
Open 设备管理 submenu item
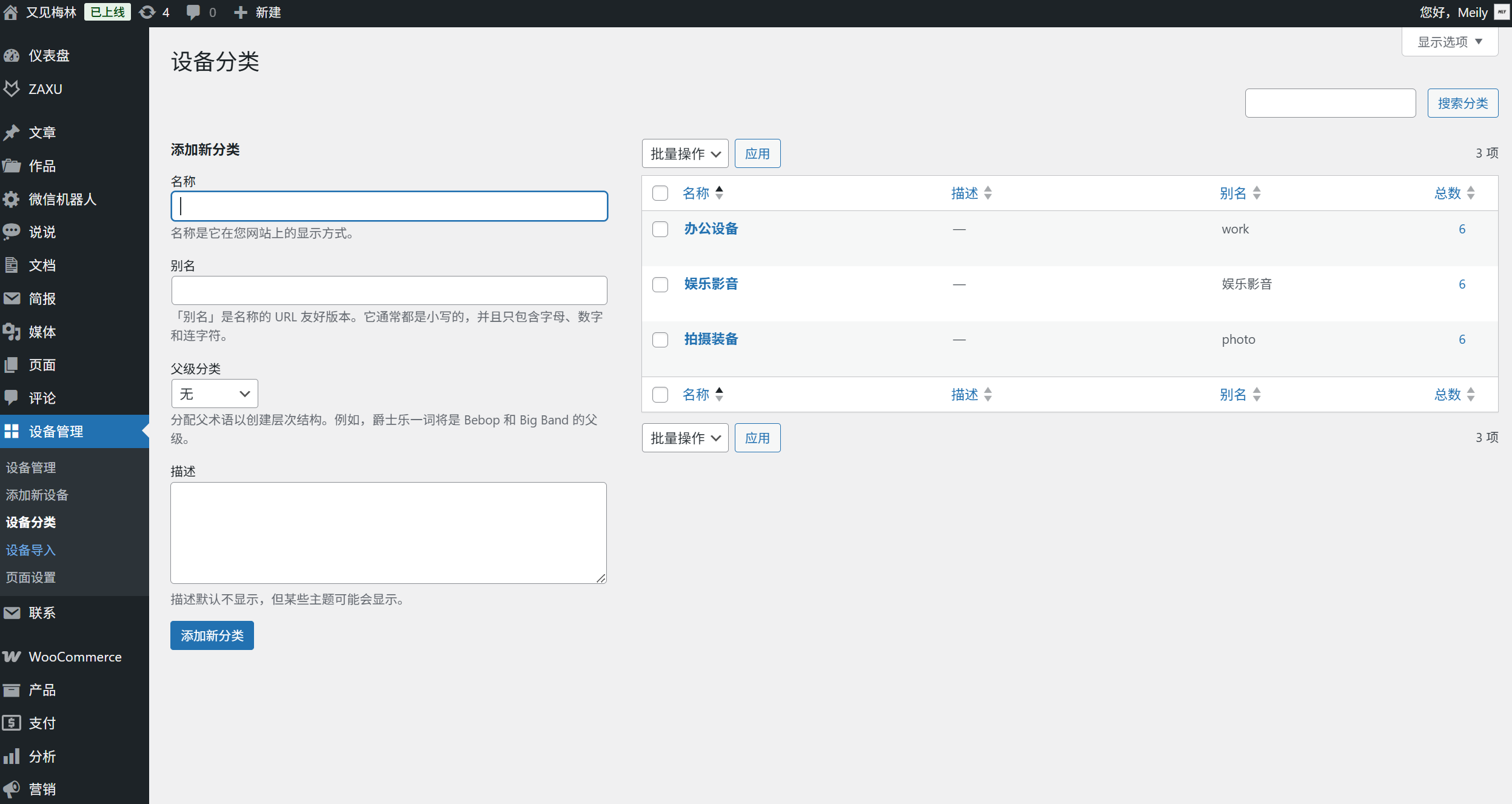[x=31, y=467]
